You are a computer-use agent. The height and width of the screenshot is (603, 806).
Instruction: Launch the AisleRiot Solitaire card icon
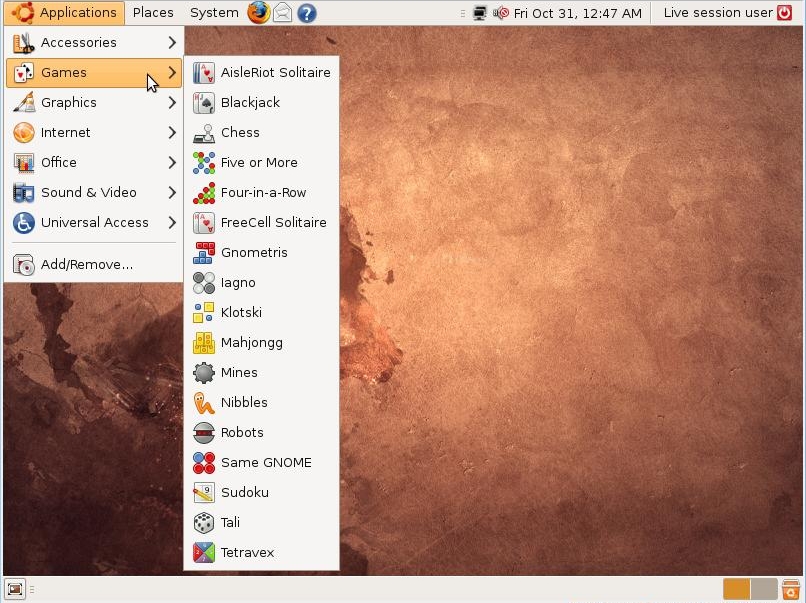pos(204,72)
